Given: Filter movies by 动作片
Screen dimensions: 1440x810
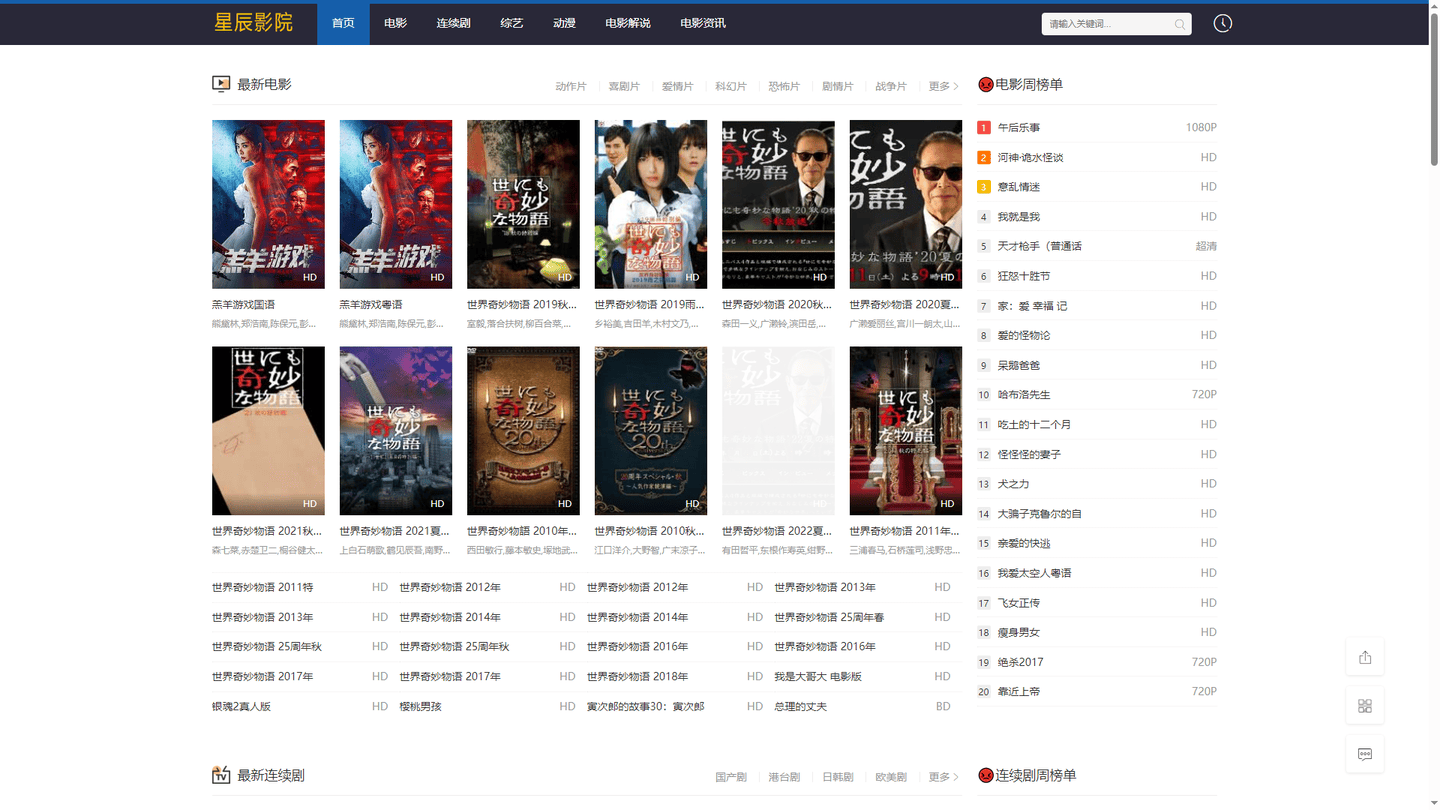Looking at the screenshot, I should (x=571, y=86).
